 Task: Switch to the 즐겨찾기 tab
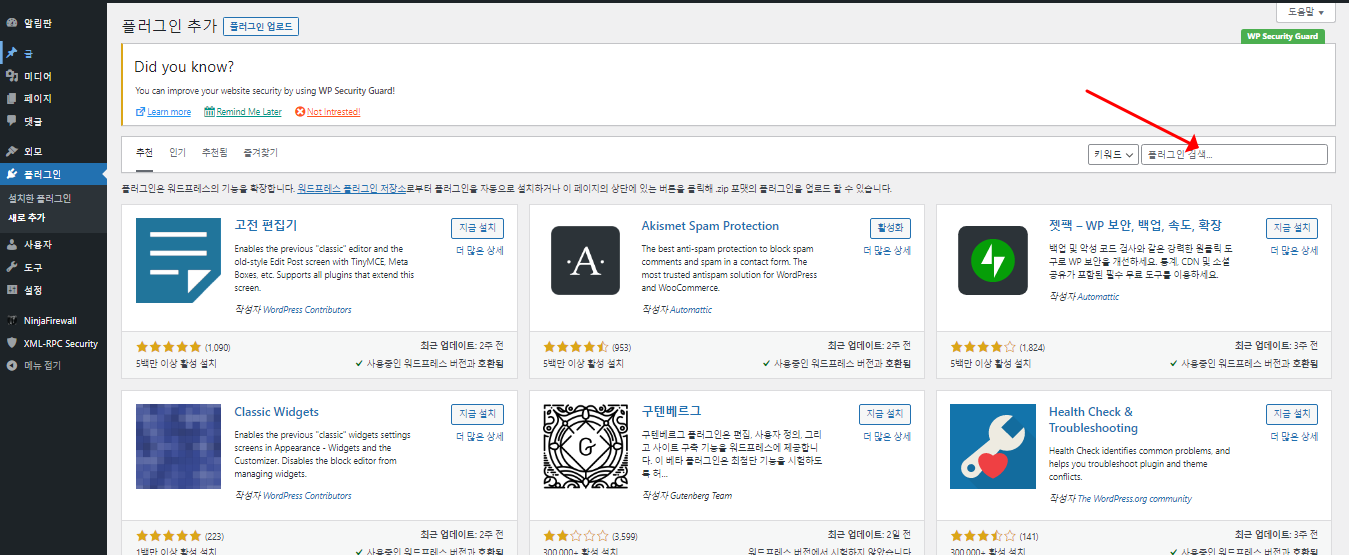[x=260, y=153]
